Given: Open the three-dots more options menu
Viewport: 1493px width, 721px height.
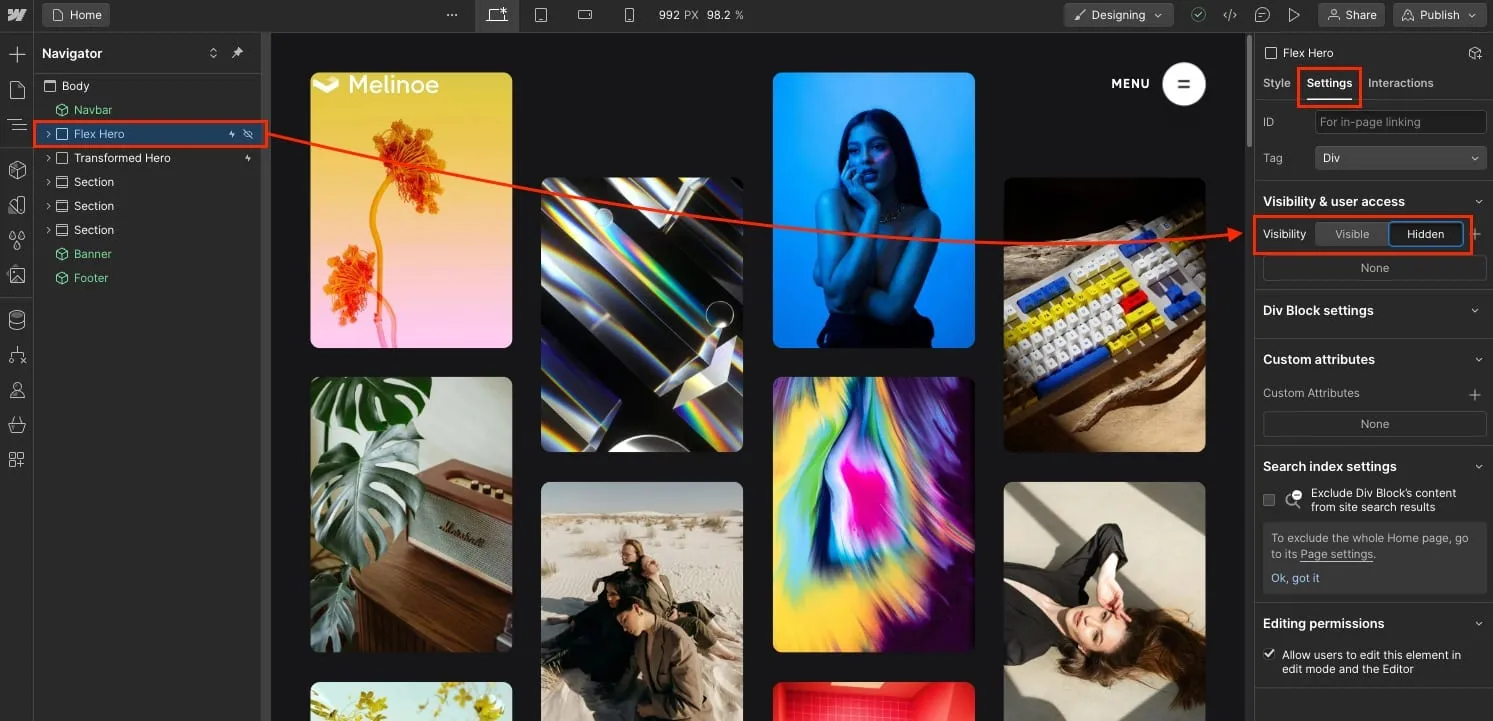Looking at the screenshot, I should pos(452,15).
